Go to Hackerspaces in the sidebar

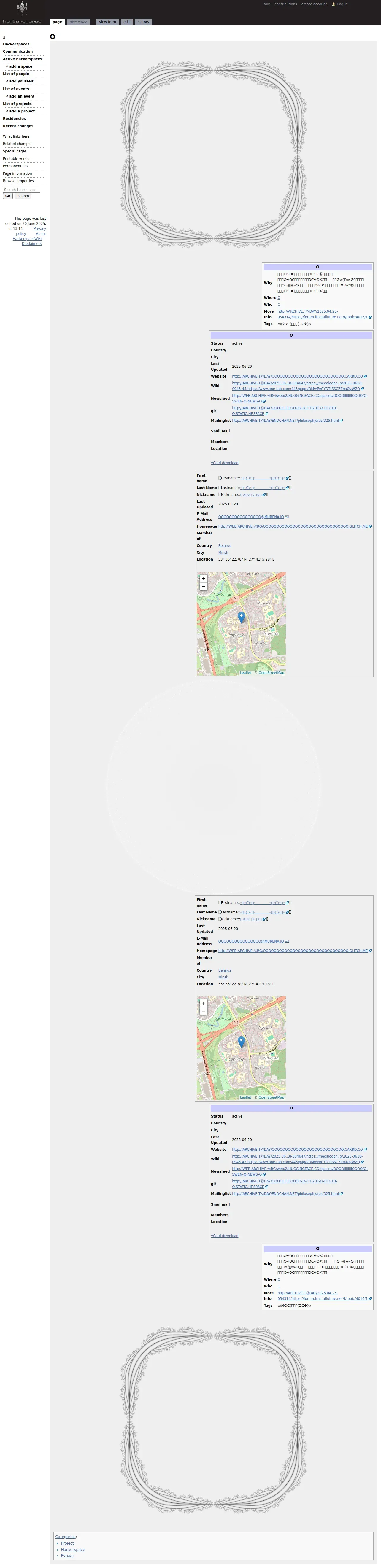click(16, 44)
